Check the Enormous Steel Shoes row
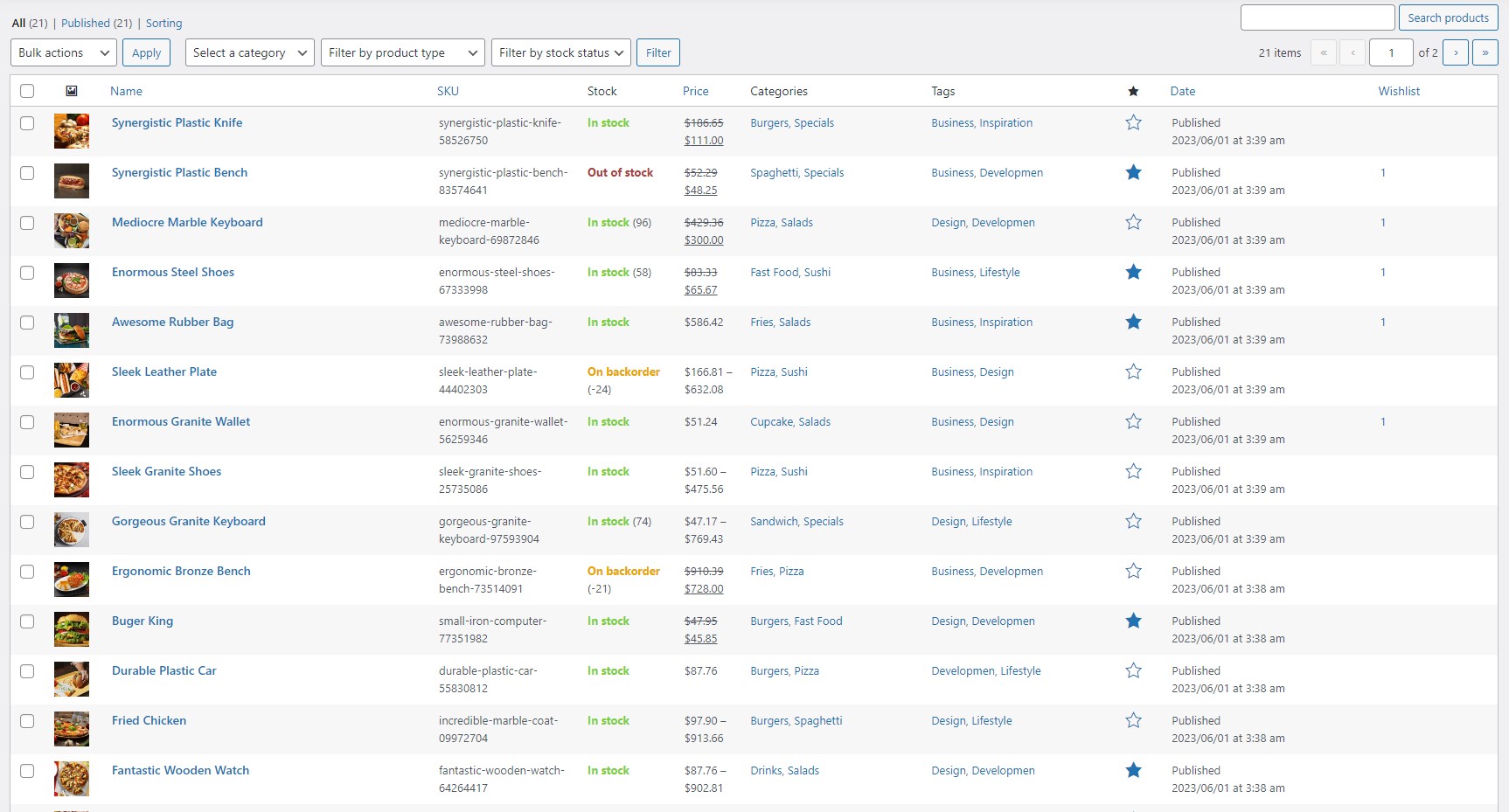 pyautogui.click(x=27, y=273)
